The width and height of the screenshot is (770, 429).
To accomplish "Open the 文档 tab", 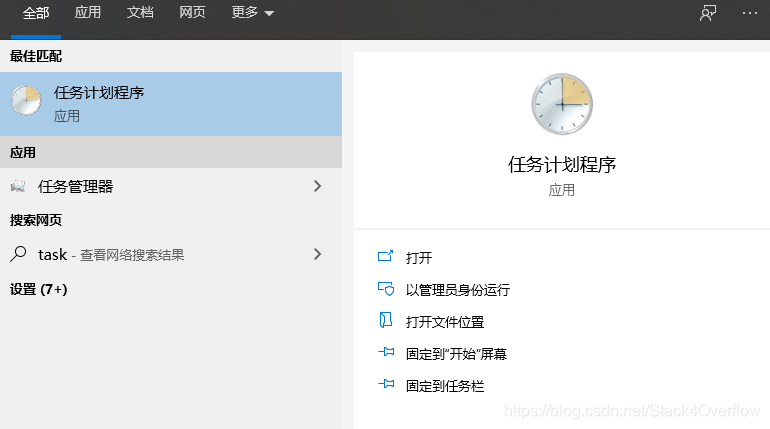I will (x=140, y=12).
